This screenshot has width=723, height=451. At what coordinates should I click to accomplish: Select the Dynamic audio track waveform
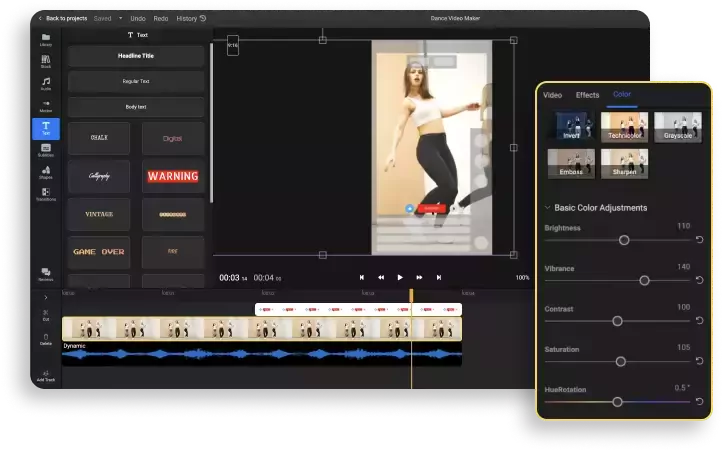(262, 354)
